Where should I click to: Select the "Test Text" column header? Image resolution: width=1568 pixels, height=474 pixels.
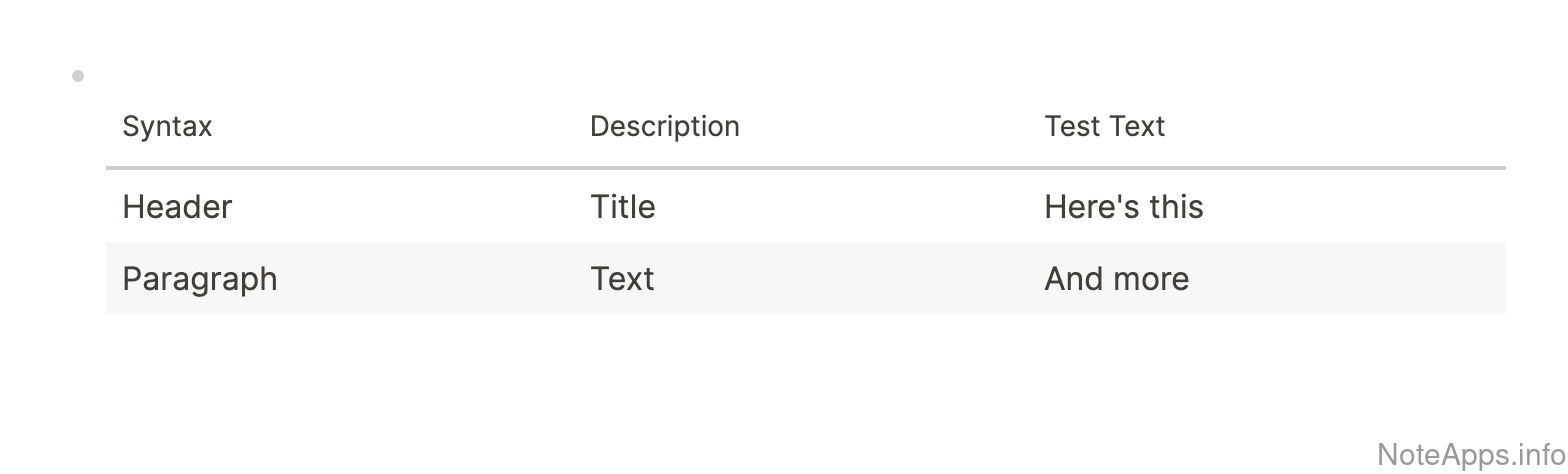[1104, 127]
